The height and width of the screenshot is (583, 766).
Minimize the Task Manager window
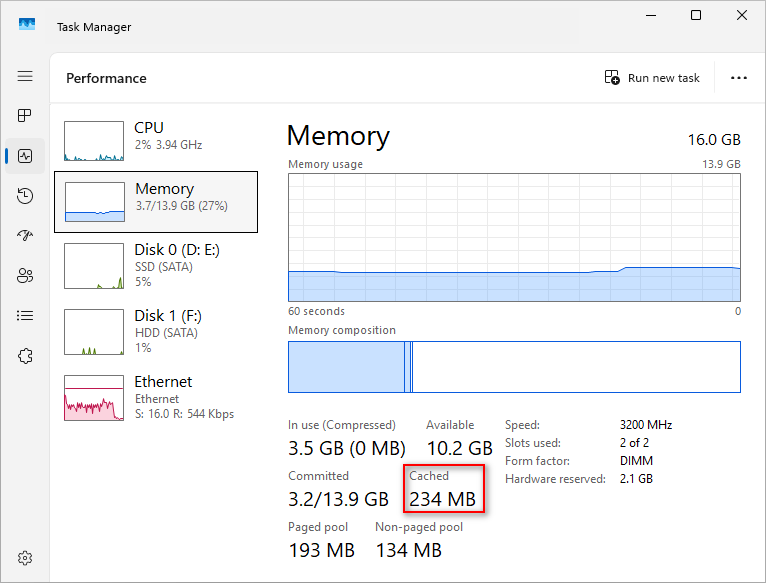(651, 15)
